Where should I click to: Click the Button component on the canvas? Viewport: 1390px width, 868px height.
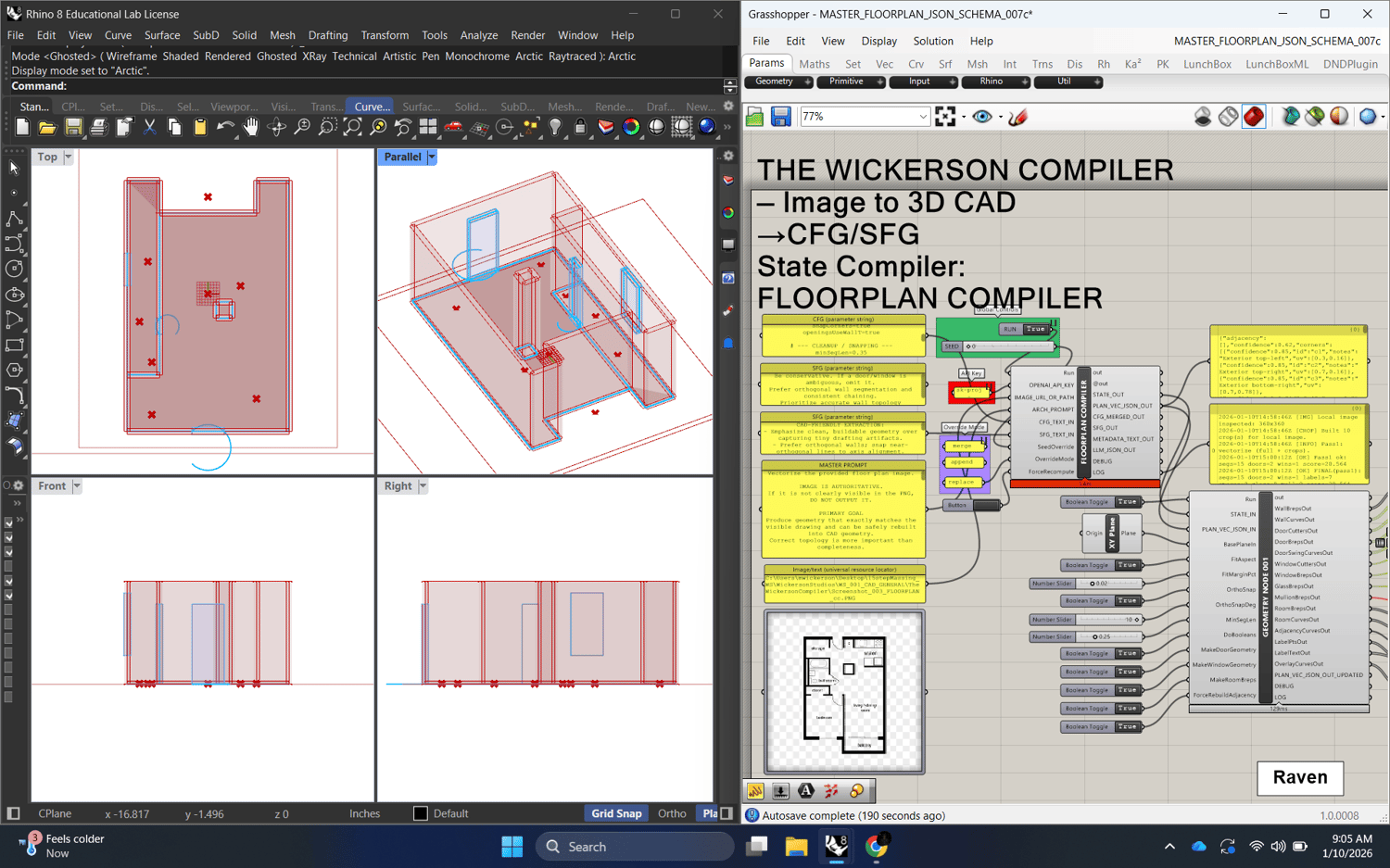point(972,505)
